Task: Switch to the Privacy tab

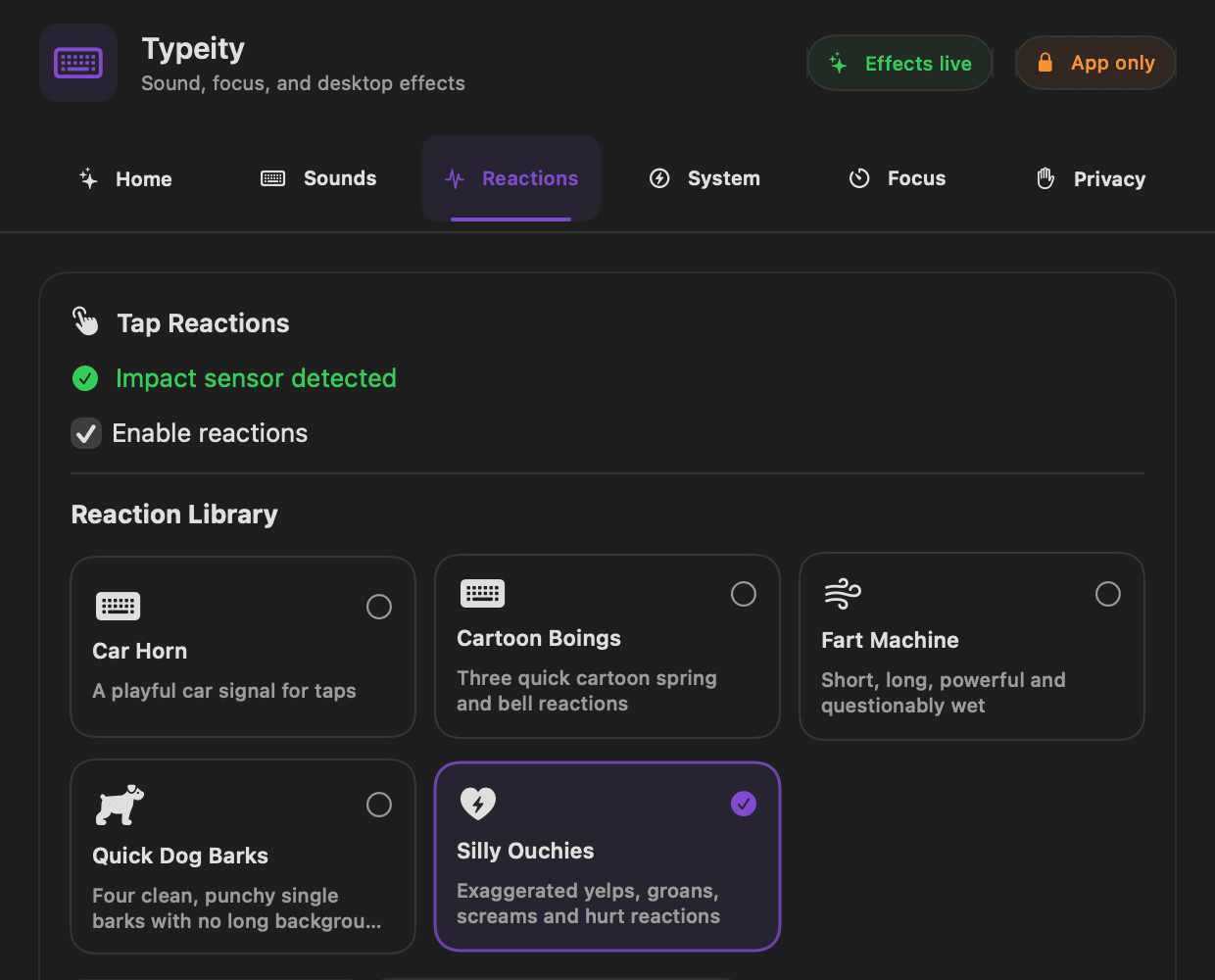Action: pyautogui.click(x=1091, y=178)
